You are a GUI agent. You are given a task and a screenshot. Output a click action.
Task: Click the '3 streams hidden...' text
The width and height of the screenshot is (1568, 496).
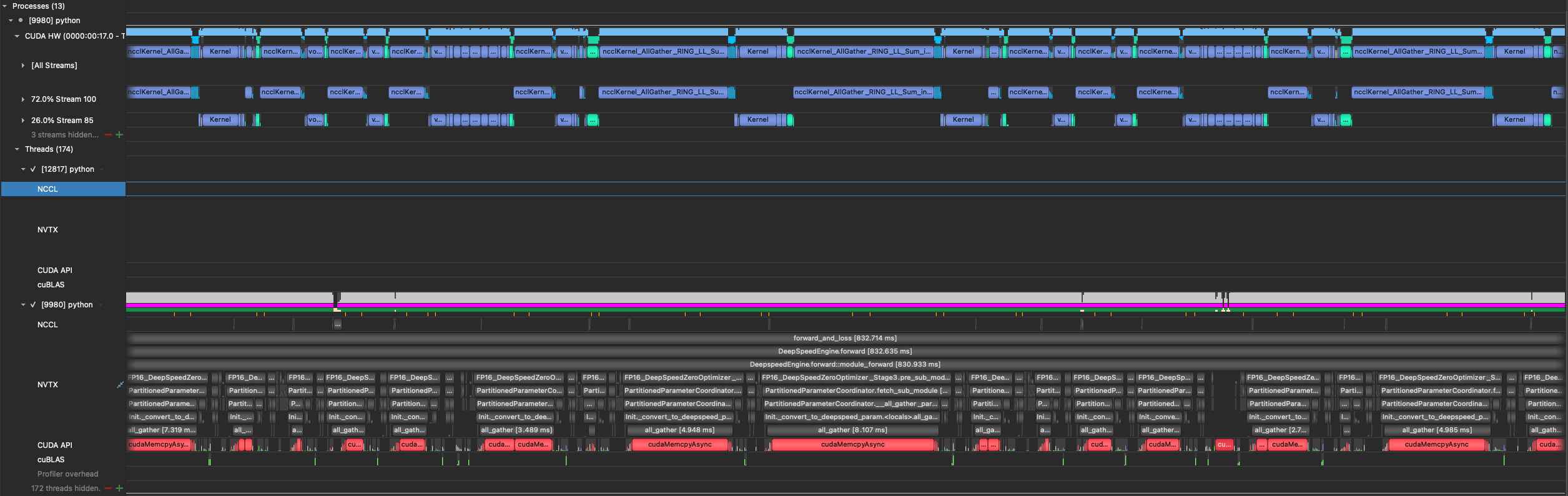(x=65, y=135)
